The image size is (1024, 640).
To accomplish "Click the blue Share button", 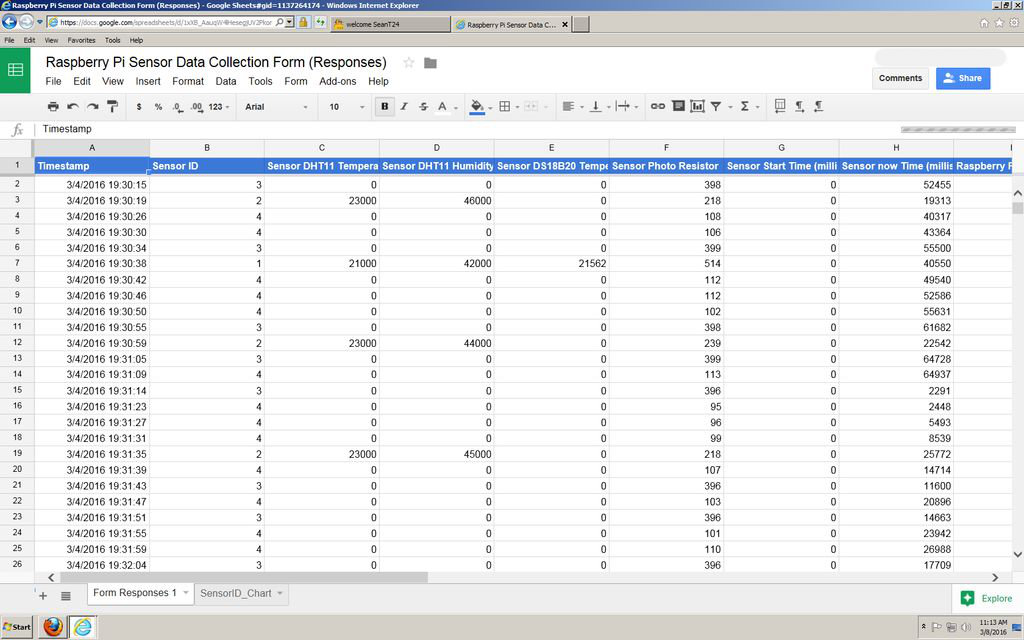I will [x=963, y=78].
